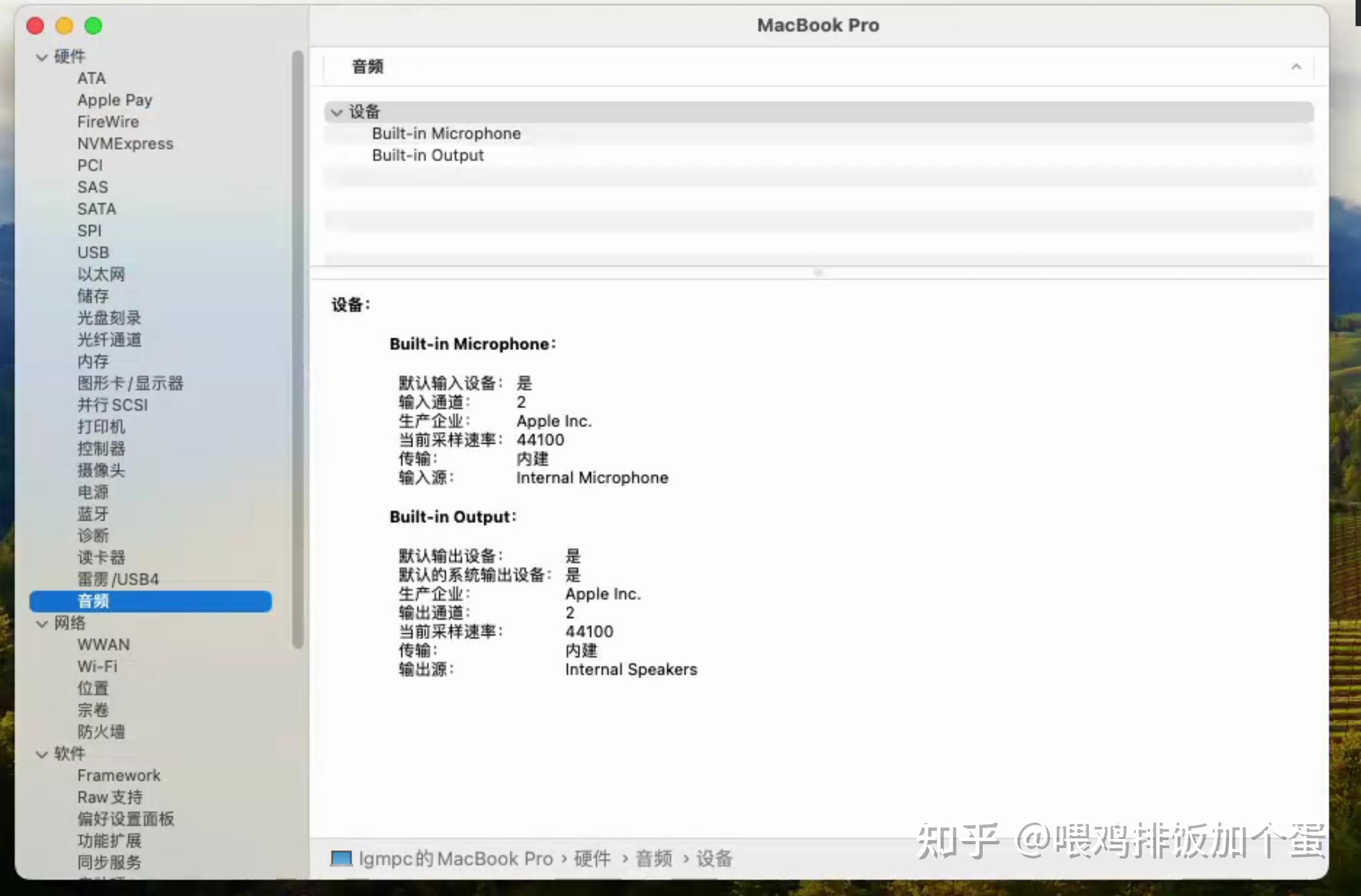The width and height of the screenshot is (1361, 896).
Task: Collapse the 设备 disclosure arrow
Action: pos(337,113)
